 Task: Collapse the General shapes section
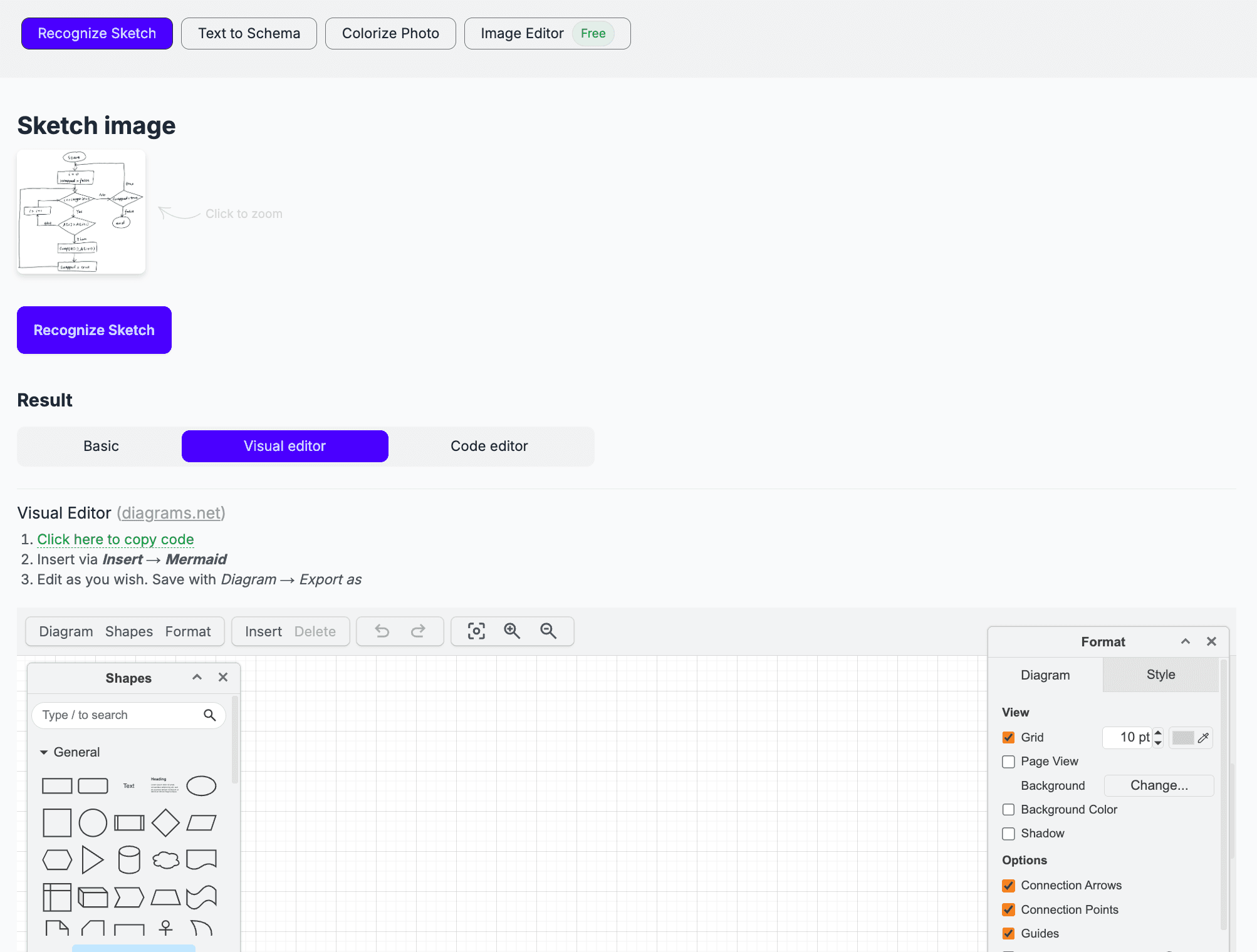[x=44, y=752]
